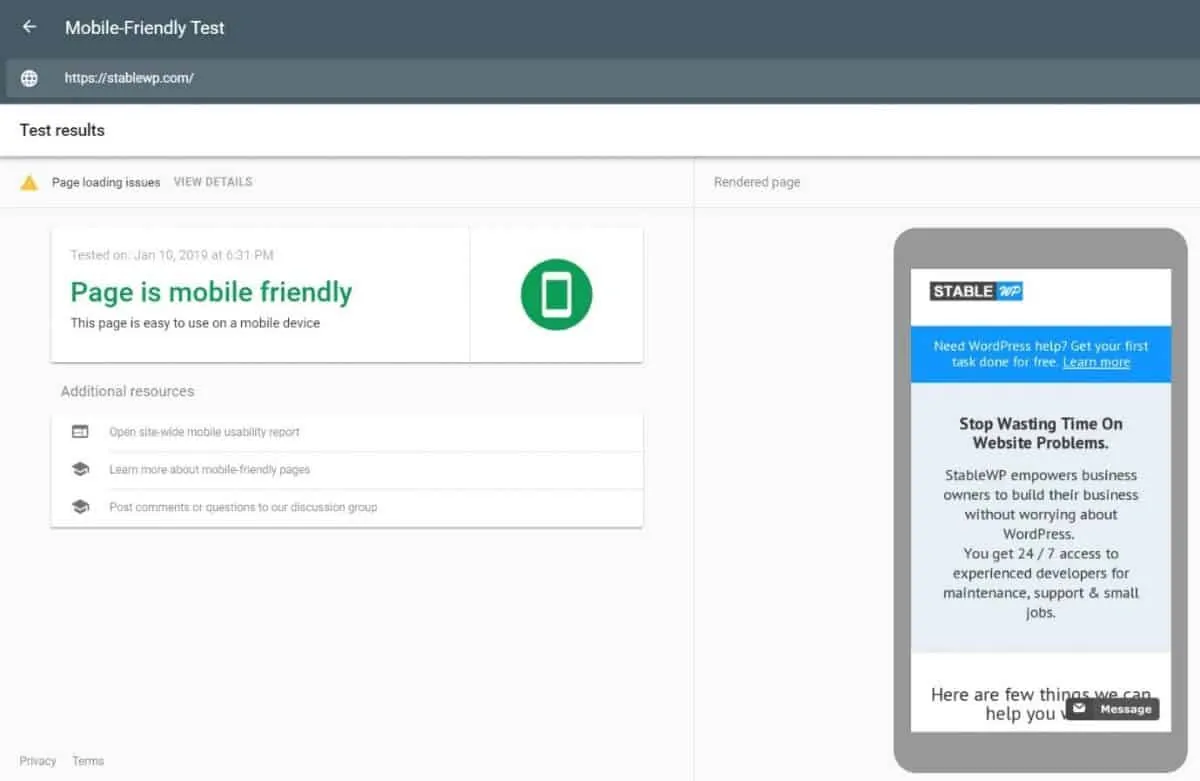1200x781 pixels.
Task: Click the Additional resources heading
Action: tap(127, 391)
